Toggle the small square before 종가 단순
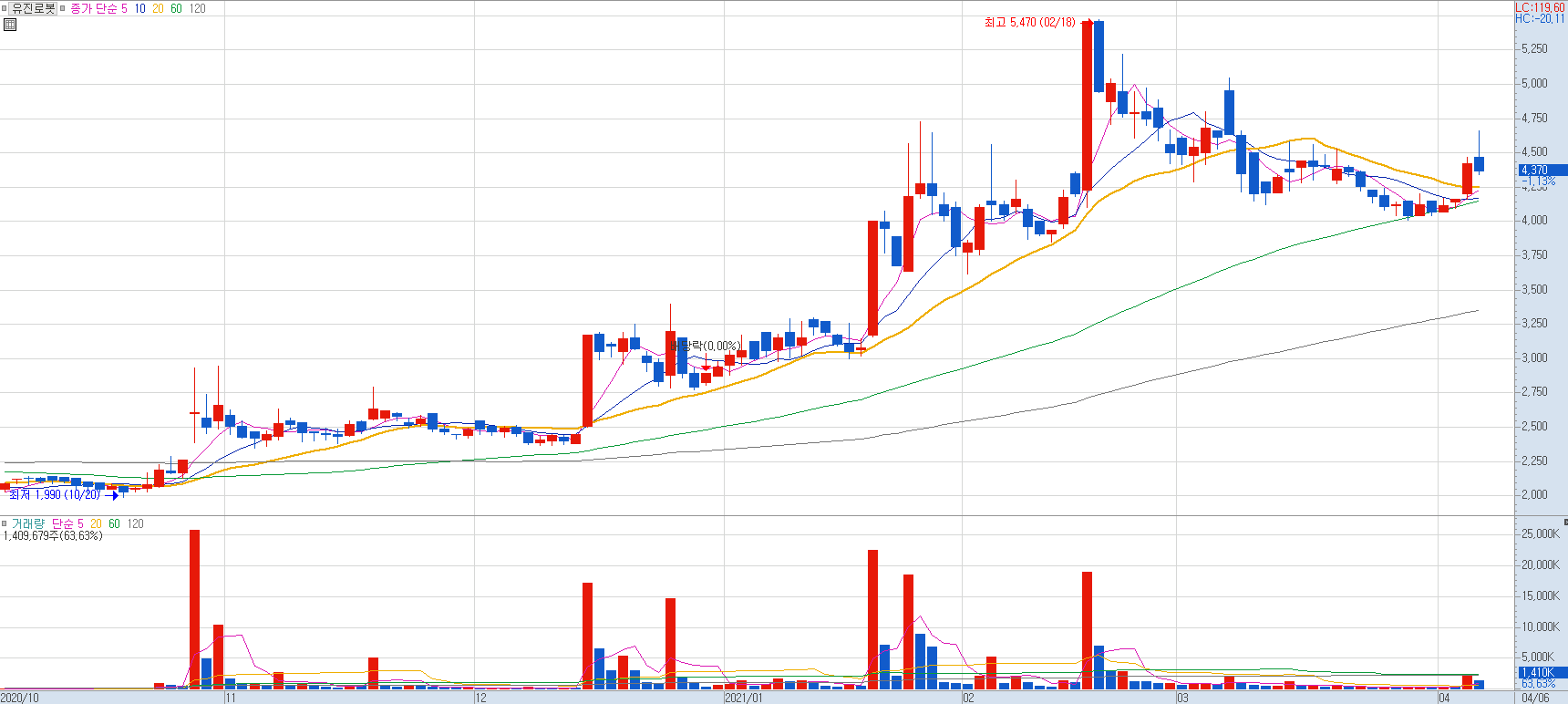 pyautogui.click(x=63, y=8)
